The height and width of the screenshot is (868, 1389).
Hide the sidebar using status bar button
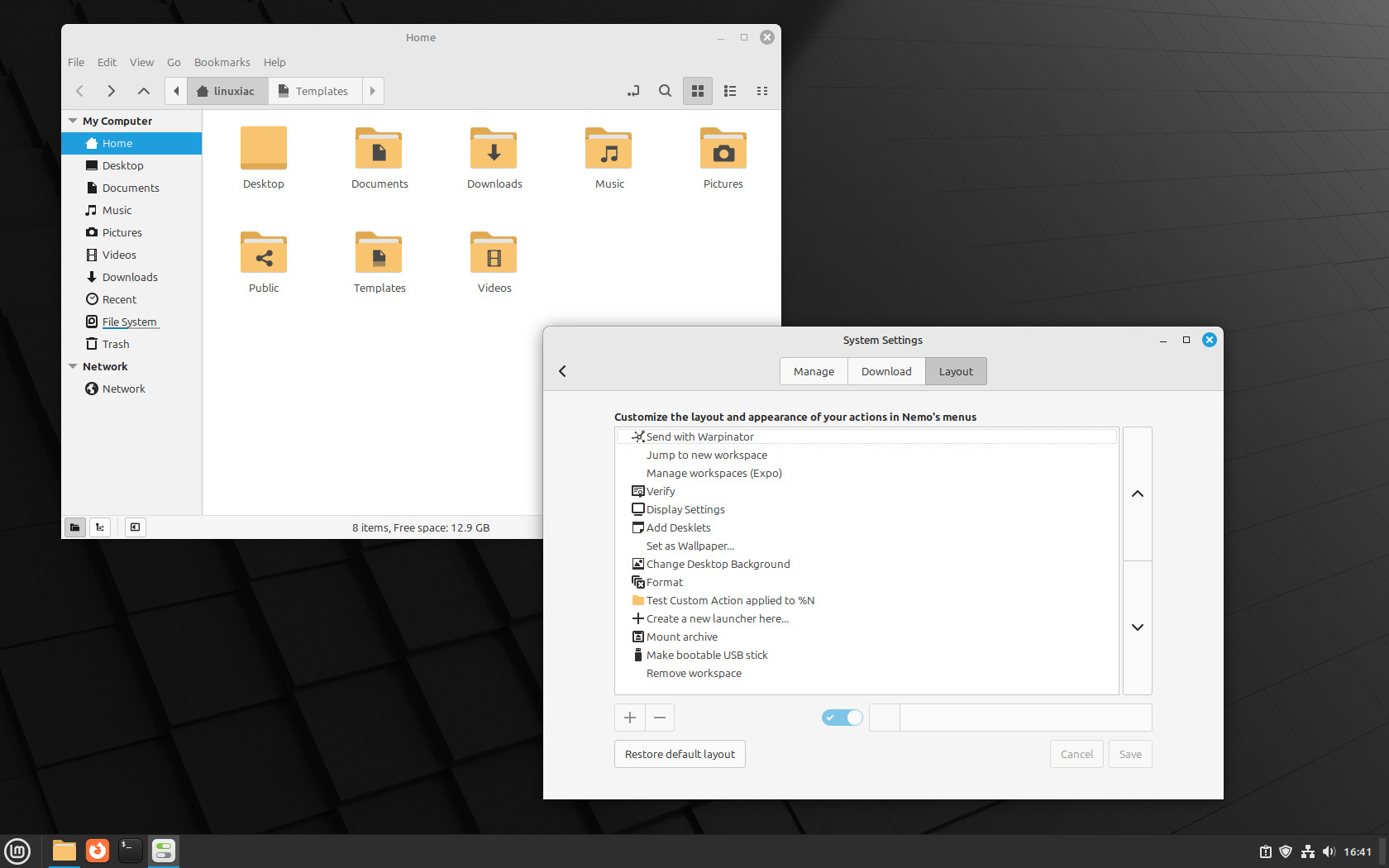coord(136,527)
